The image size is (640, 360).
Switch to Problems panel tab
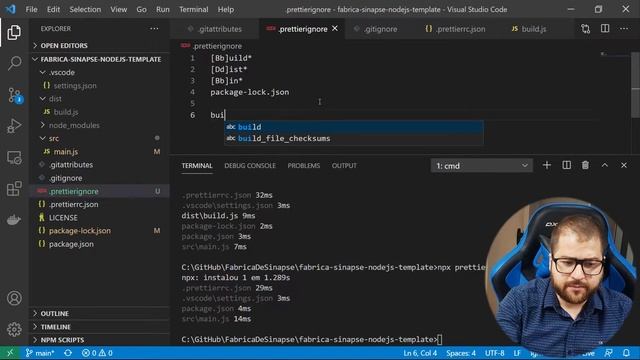tap(304, 166)
